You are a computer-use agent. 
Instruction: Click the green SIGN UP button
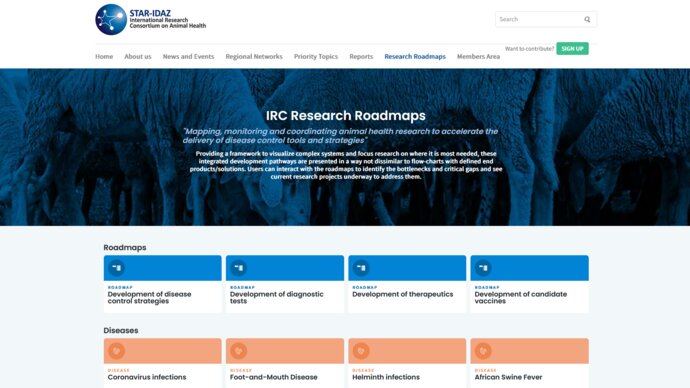point(572,48)
